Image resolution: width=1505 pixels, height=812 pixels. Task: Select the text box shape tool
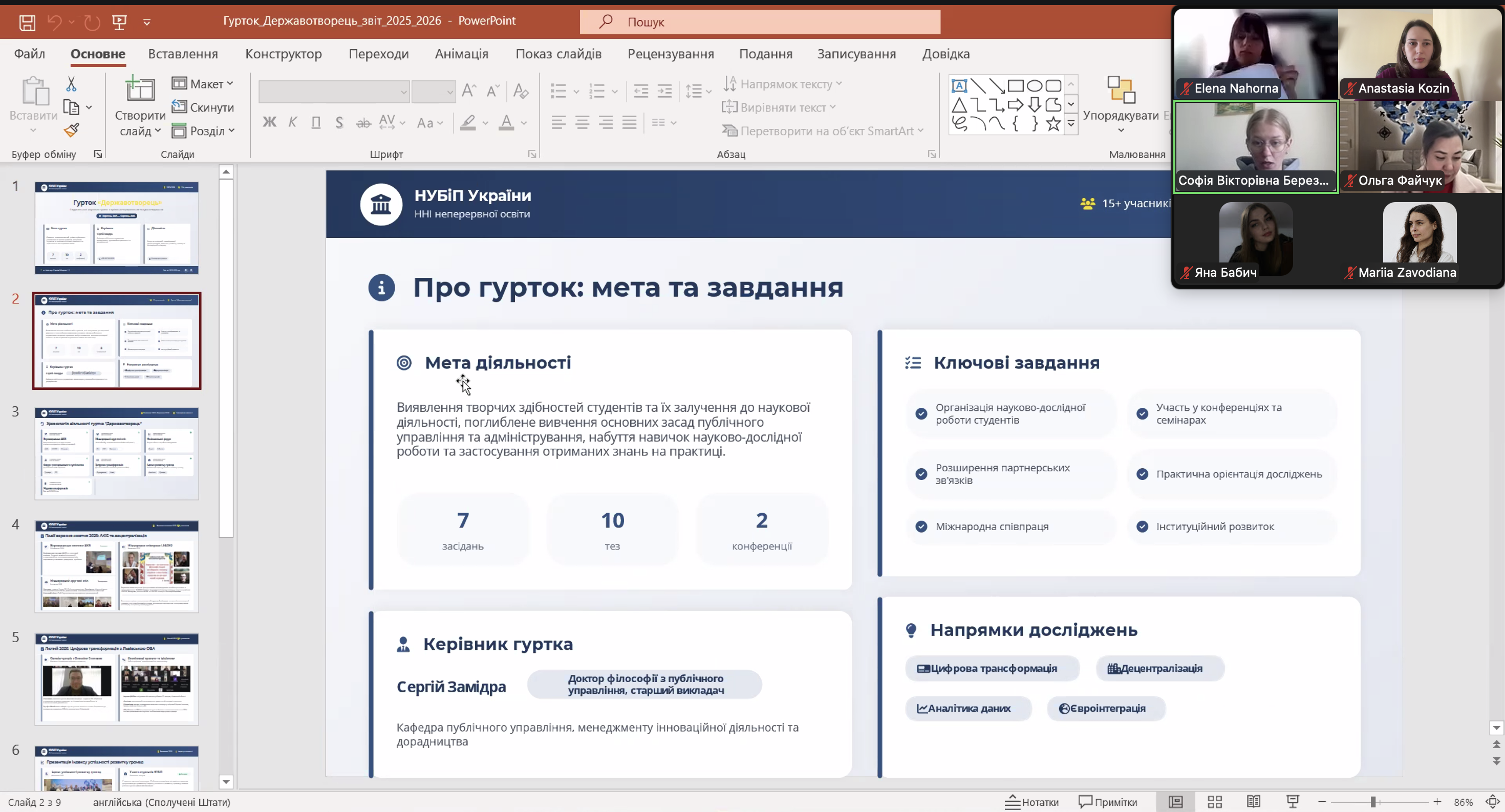pyautogui.click(x=959, y=86)
